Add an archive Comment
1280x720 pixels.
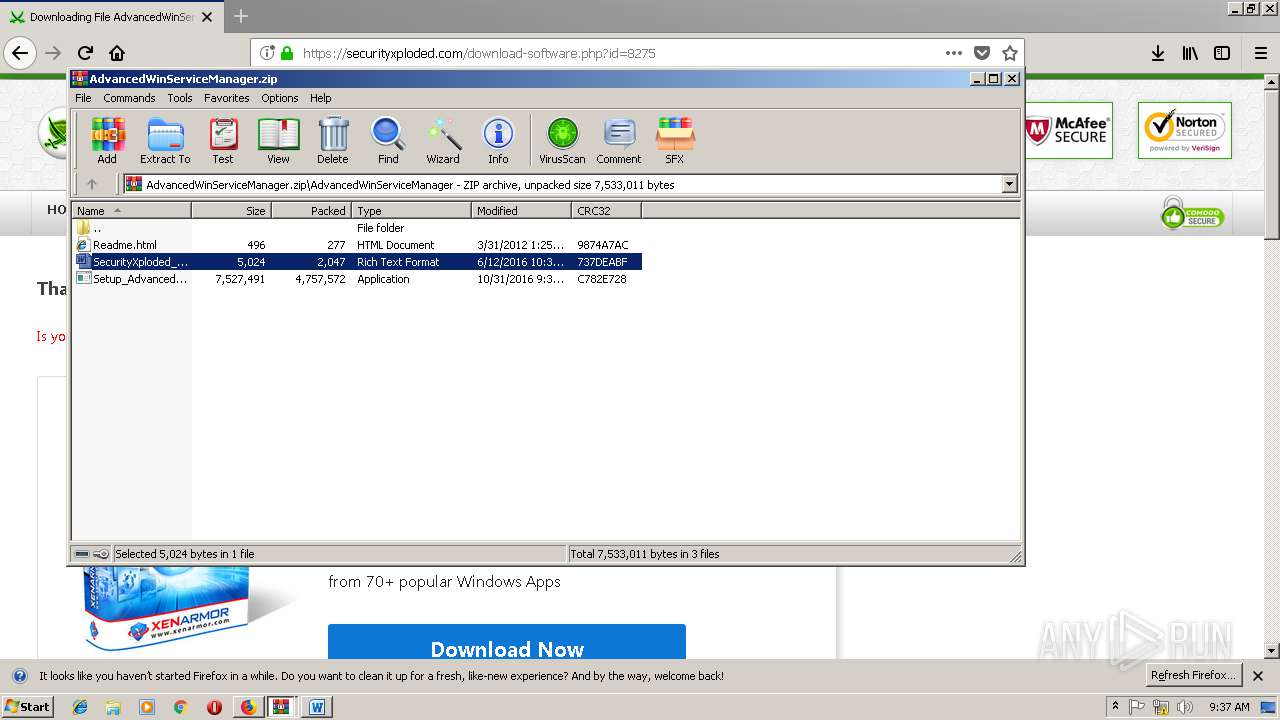619,140
